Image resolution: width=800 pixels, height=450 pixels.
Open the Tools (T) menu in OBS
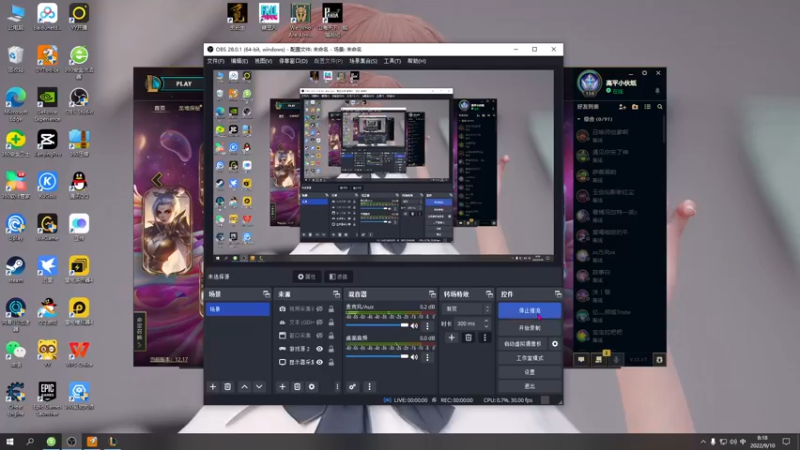click(392, 61)
